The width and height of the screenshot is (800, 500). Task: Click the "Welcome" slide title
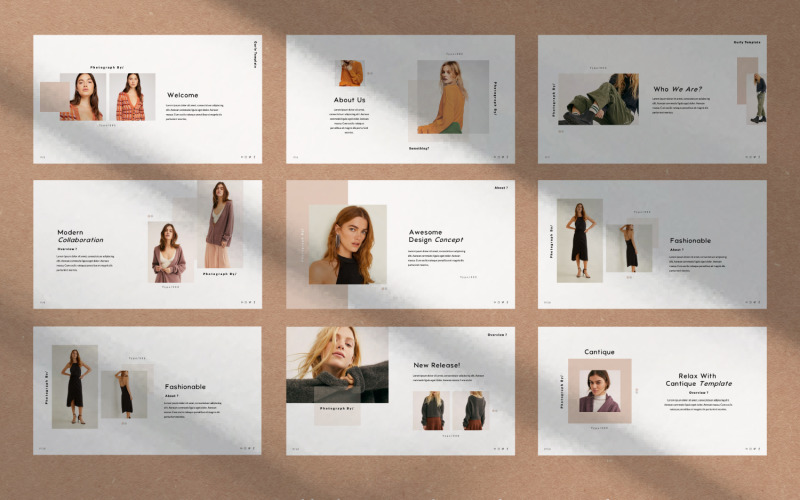[x=183, y=95]
